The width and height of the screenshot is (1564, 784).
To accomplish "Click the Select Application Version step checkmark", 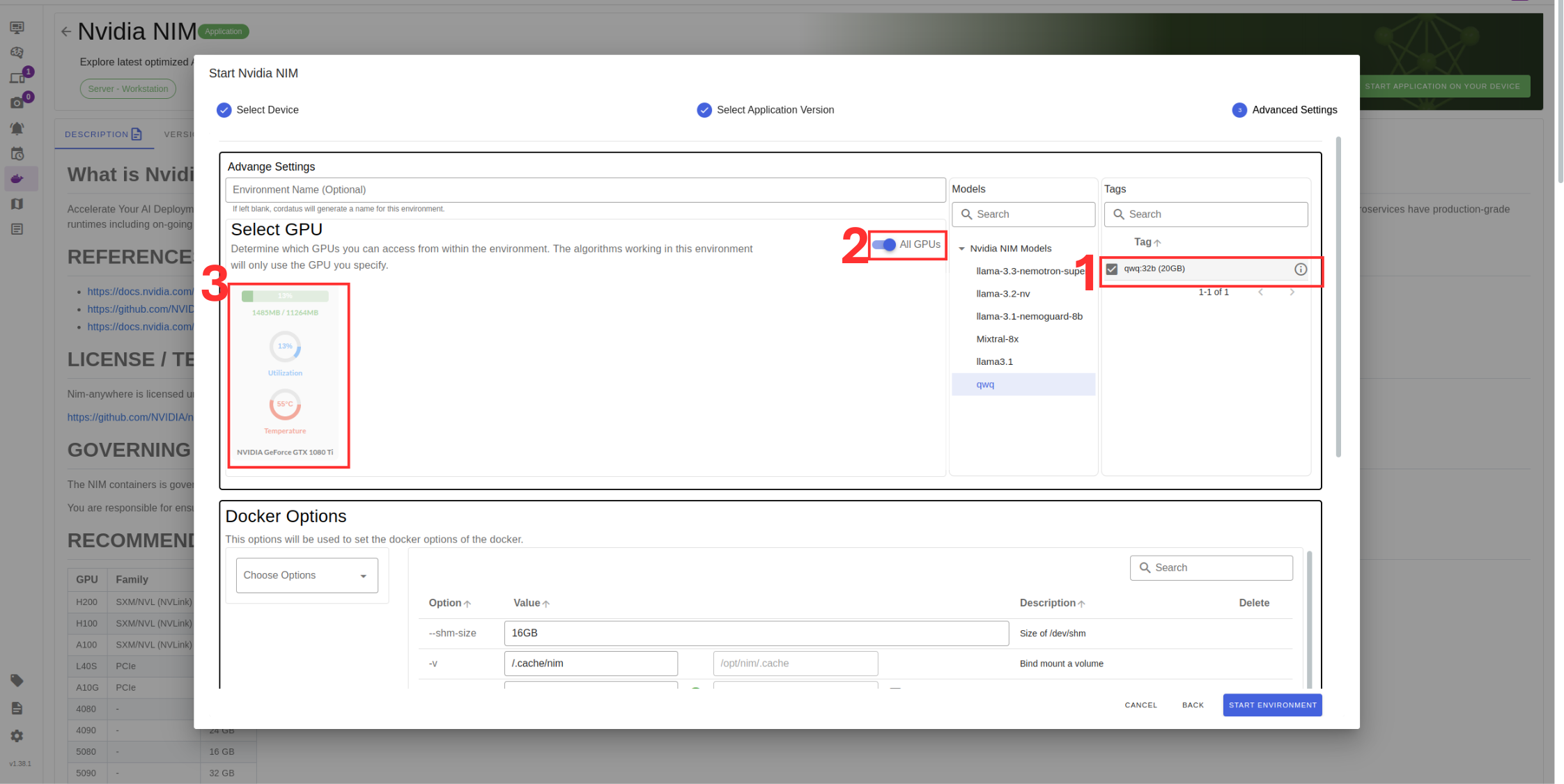I will pyautogui.click(x=704, y=110).
